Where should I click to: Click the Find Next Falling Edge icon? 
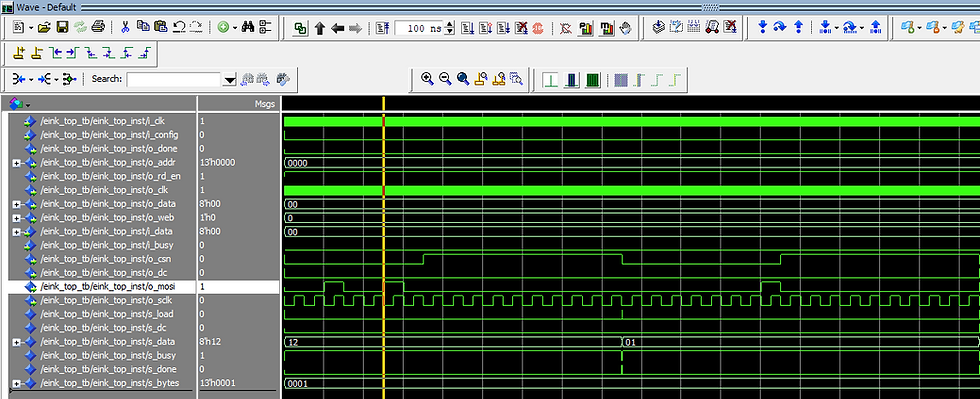coord(109,54)
